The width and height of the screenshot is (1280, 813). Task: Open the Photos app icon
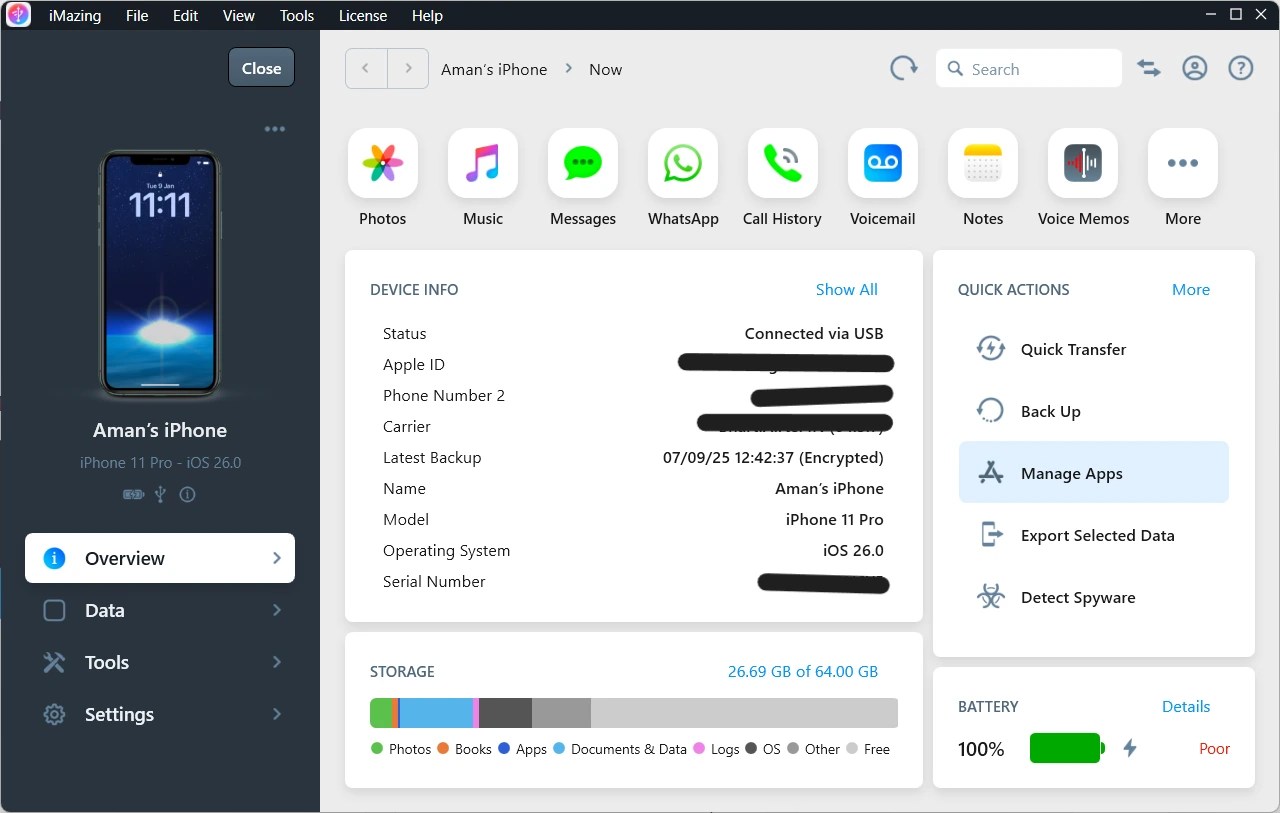pos(383,163)
